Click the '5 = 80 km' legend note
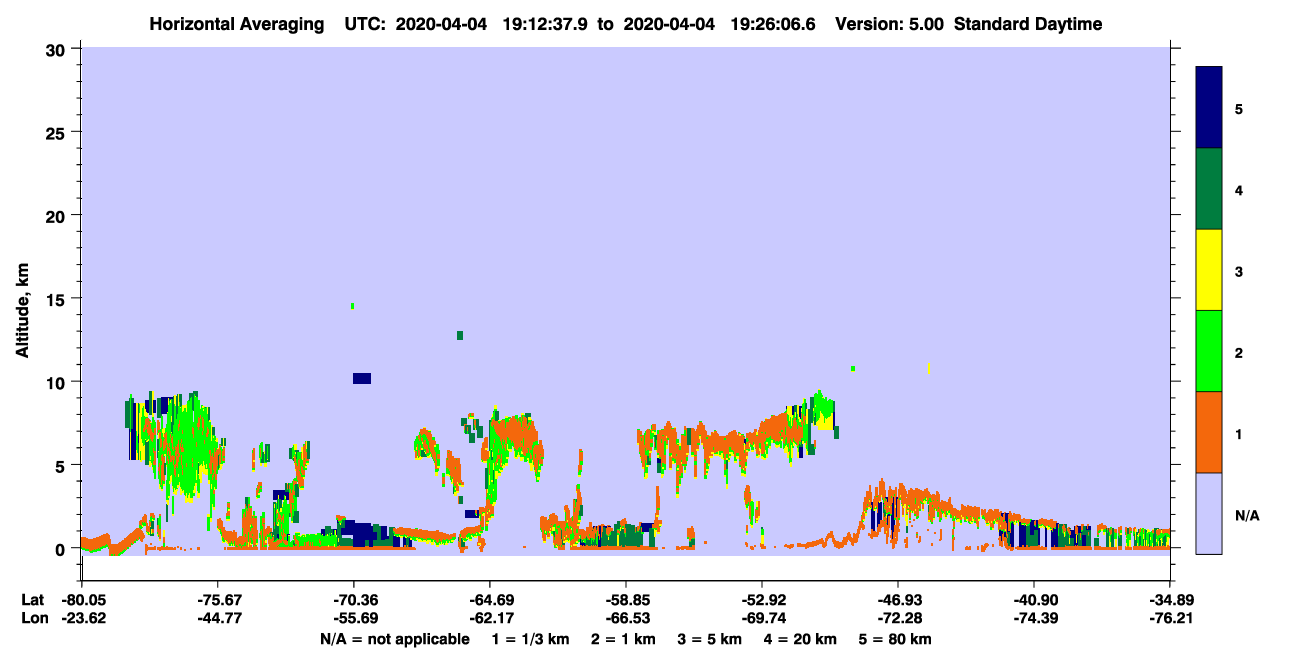This screenshot has height=667, width=1300. (x=896, y=639)
